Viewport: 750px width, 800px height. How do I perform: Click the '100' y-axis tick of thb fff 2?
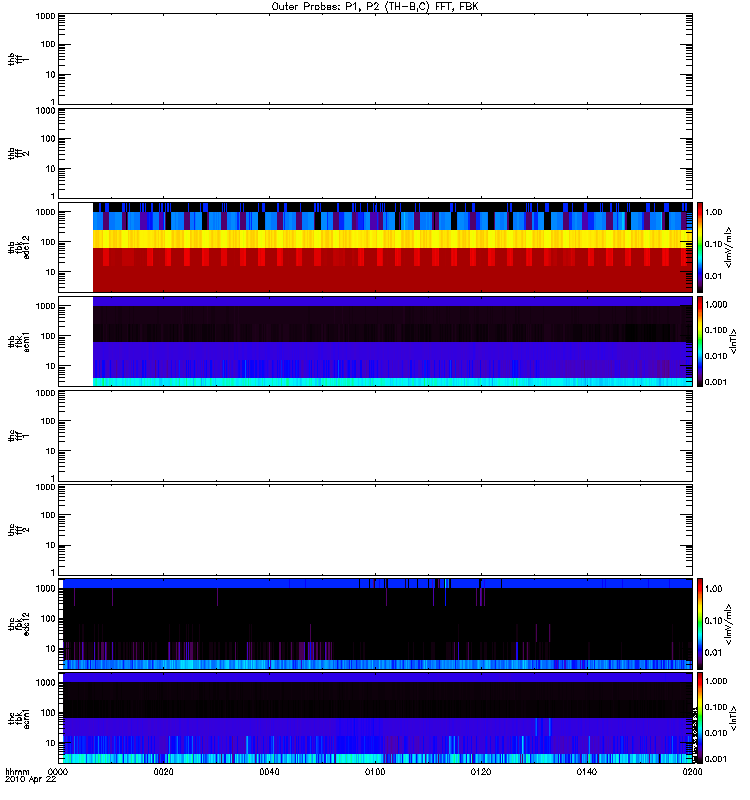point(48,139)
